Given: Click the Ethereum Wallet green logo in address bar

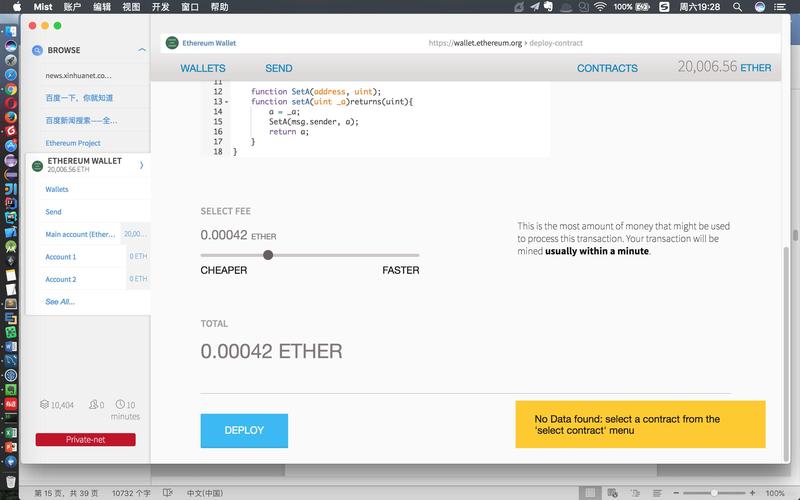Looking at the screenshot, I should point(172,43).
